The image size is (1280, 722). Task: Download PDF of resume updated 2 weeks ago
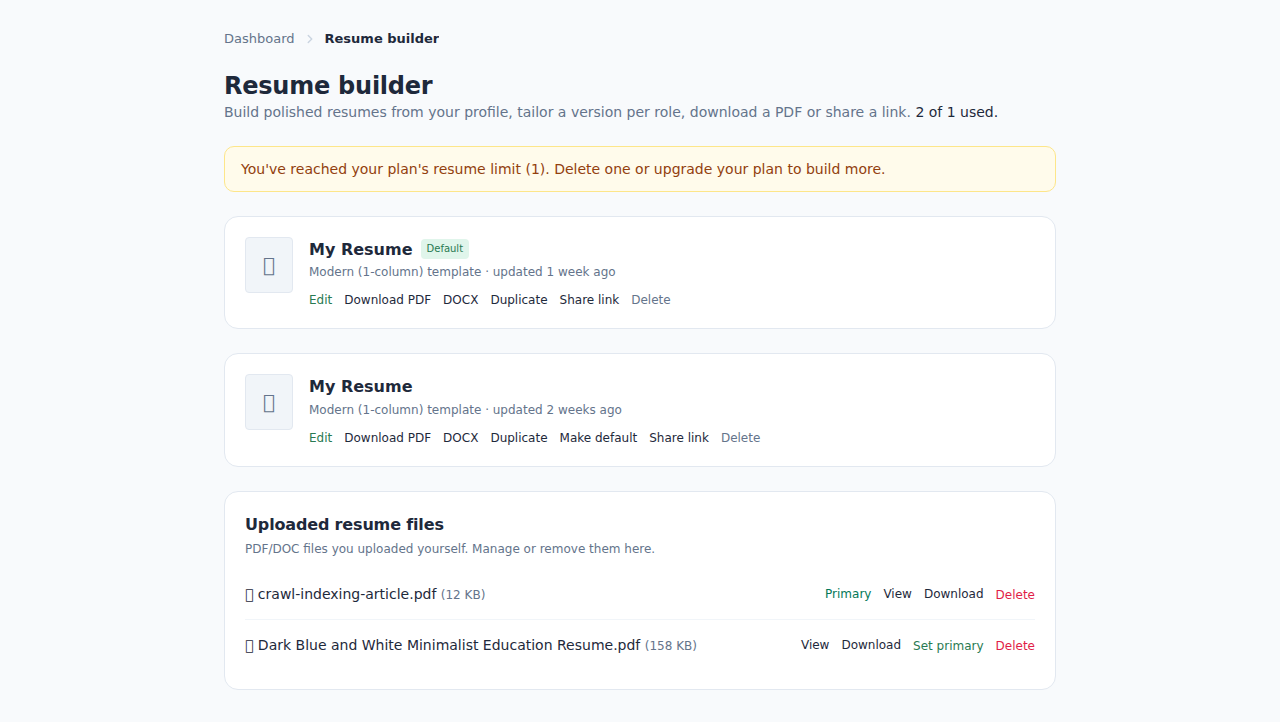click(388, 438)
